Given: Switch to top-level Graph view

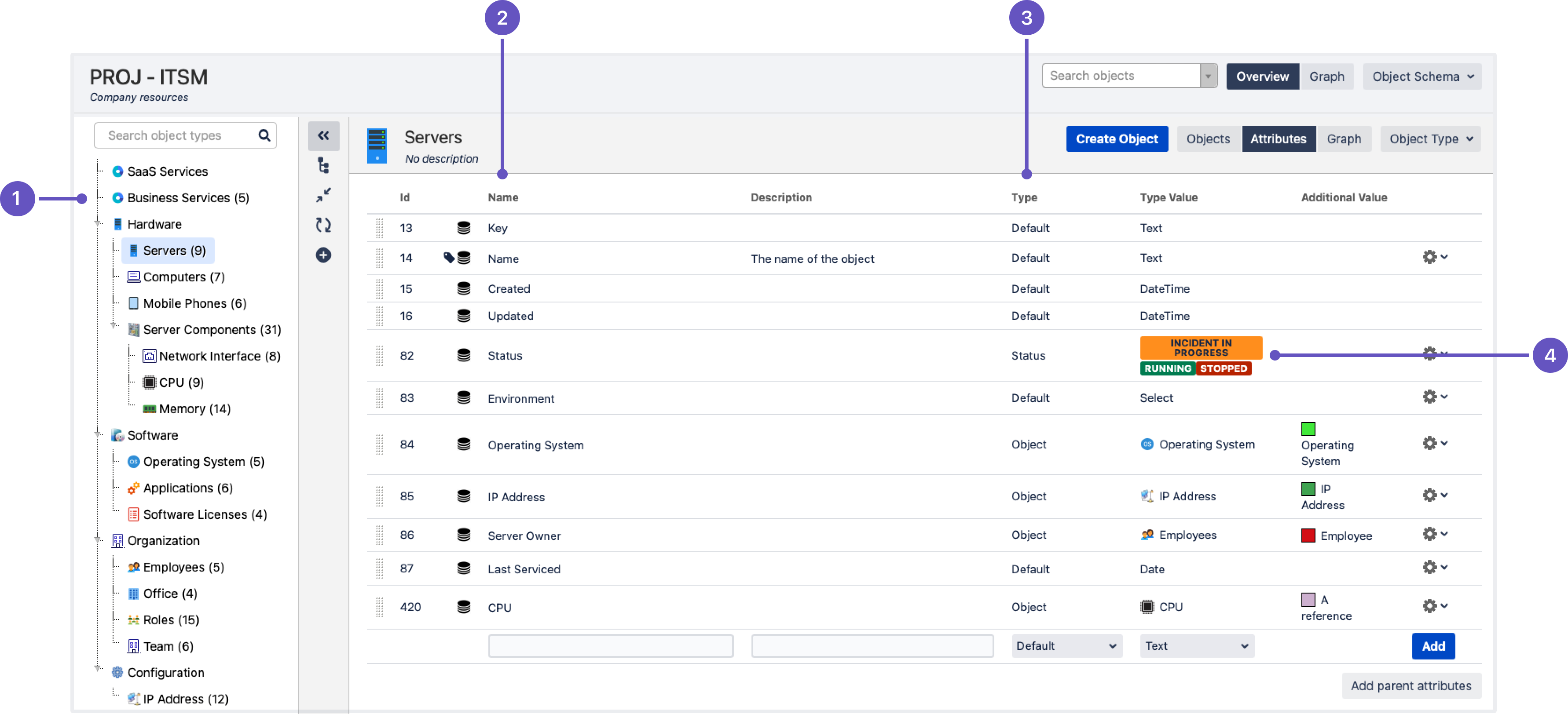Looking at the screenshot, I should [1326, 76].
